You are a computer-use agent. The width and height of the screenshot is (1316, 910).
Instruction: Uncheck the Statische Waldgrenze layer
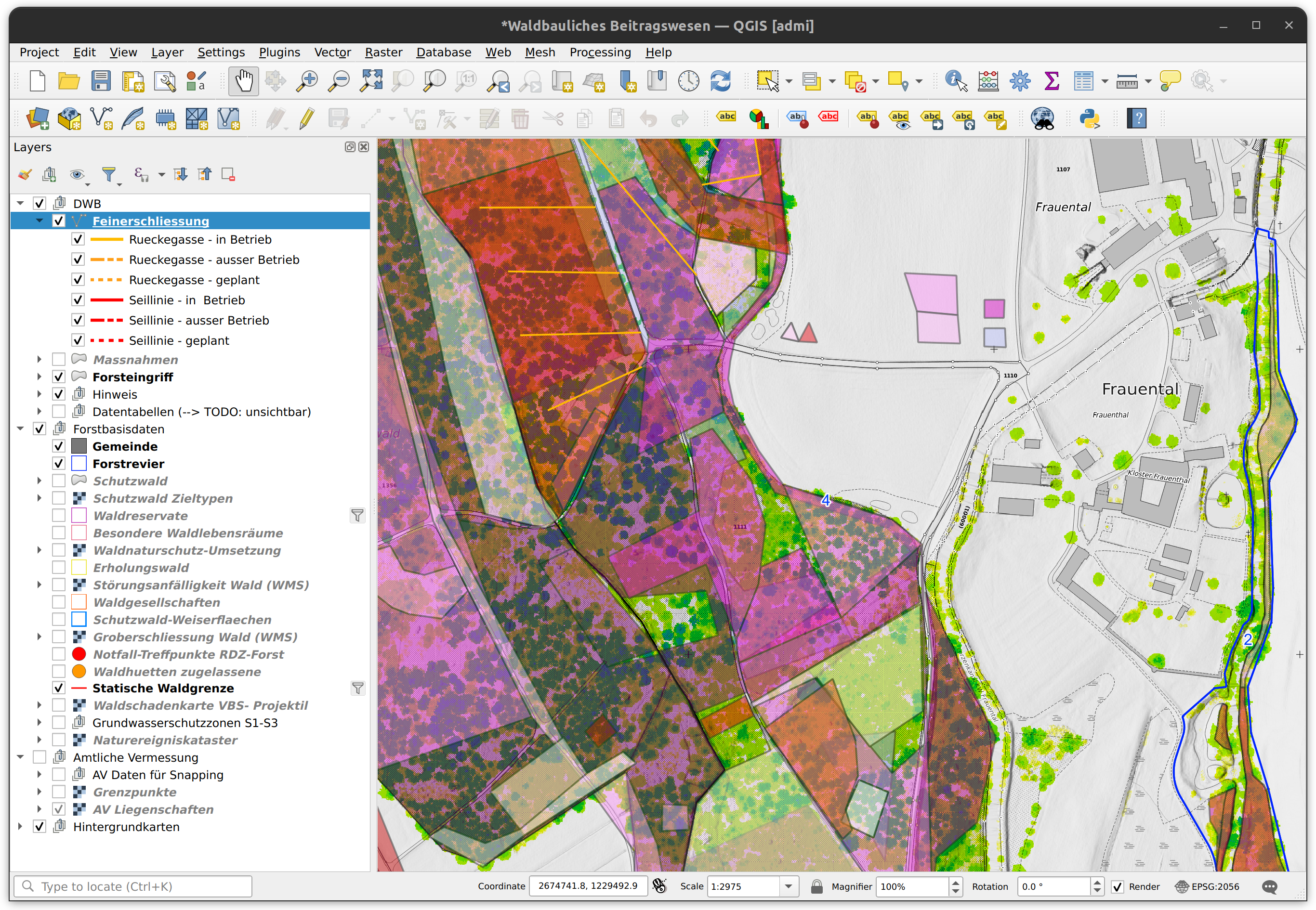(x=59, y=688)
